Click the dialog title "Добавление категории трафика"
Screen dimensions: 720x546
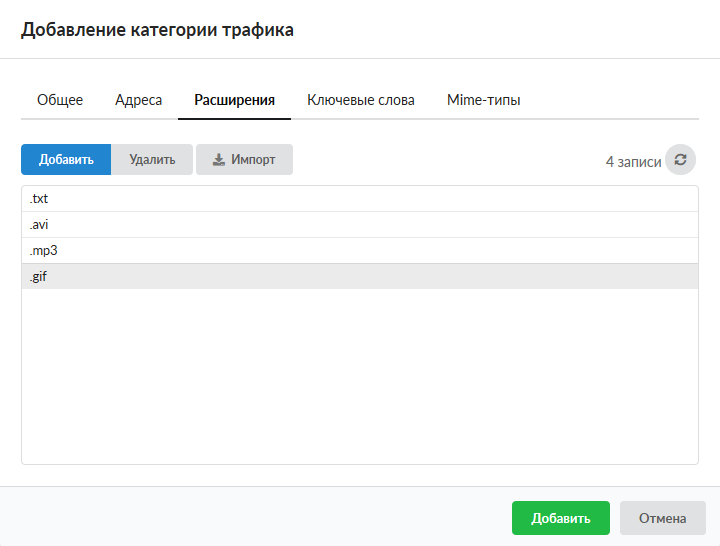click(158, 30)
